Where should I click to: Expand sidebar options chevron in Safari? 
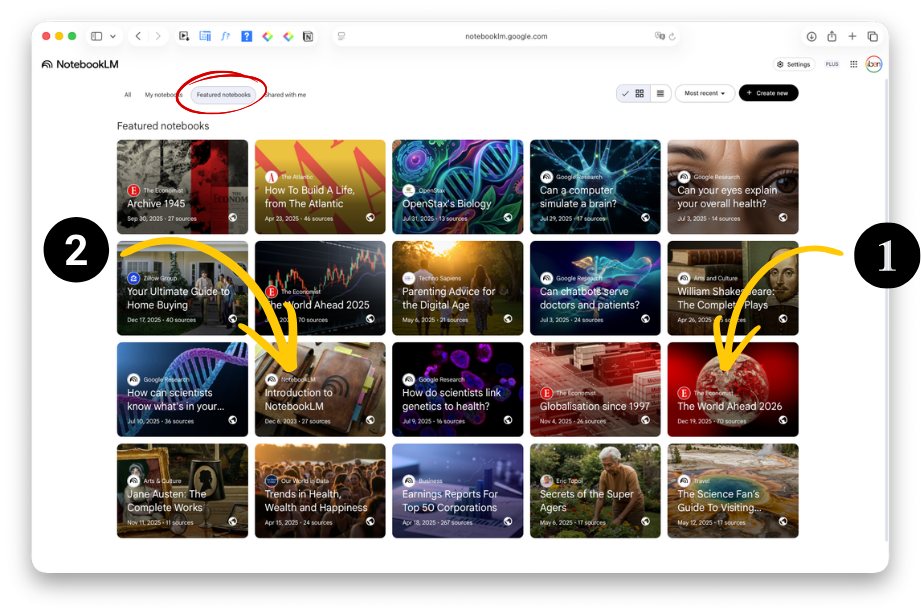pos(113,36)
